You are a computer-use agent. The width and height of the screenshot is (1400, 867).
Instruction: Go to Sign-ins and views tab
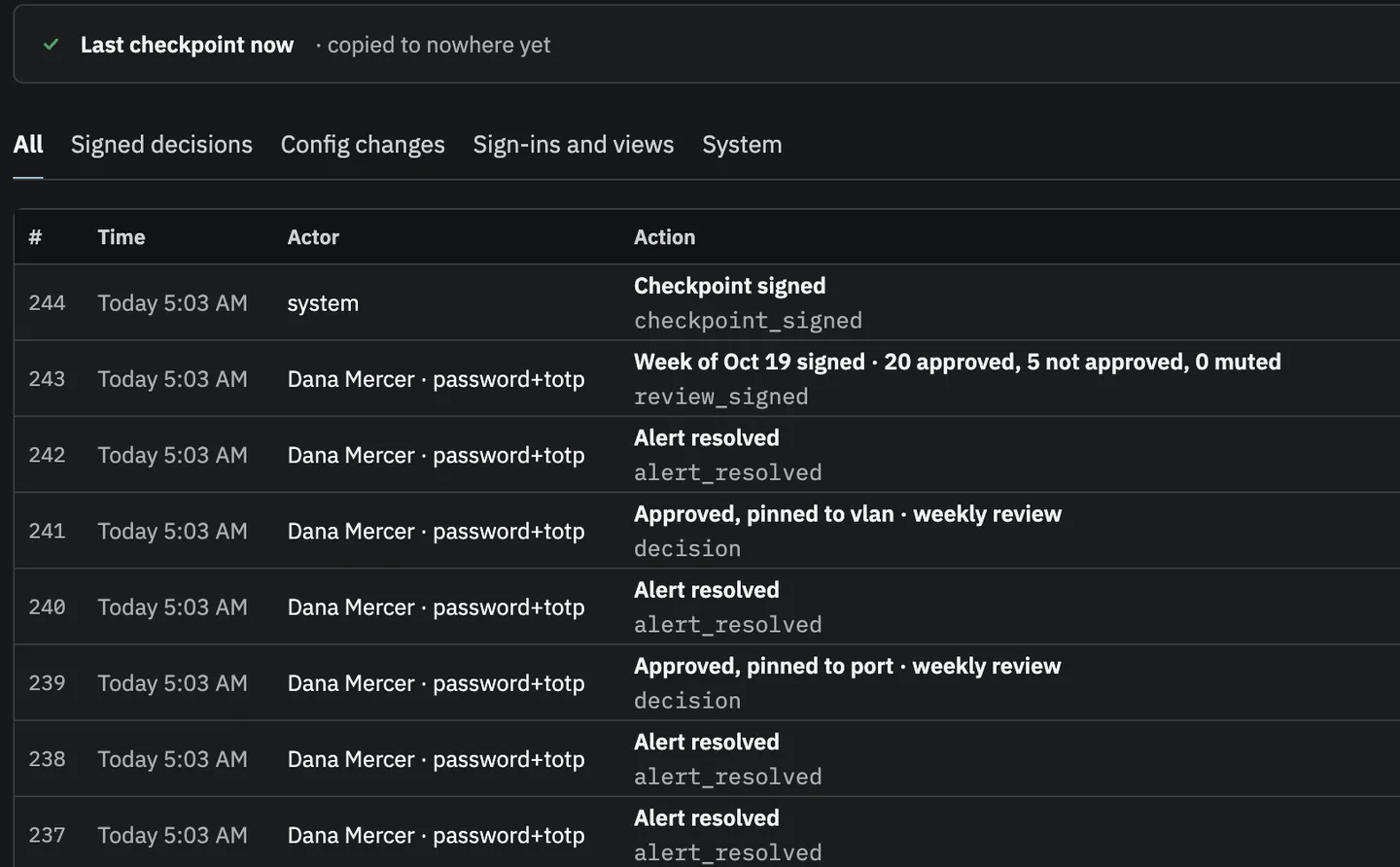[x=574, y=145]
